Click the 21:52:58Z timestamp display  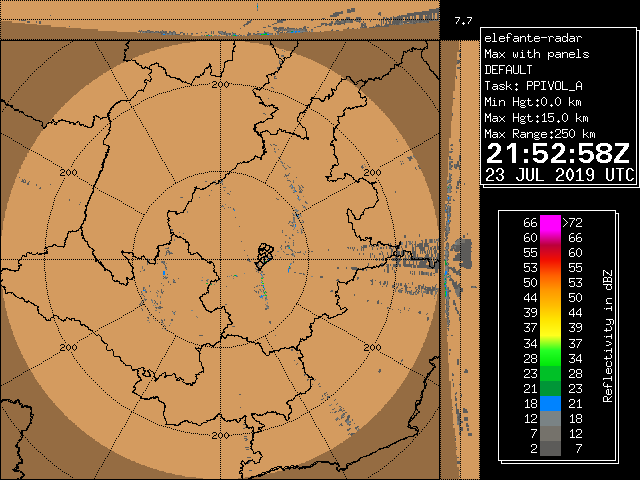click(x=558, y=153)
